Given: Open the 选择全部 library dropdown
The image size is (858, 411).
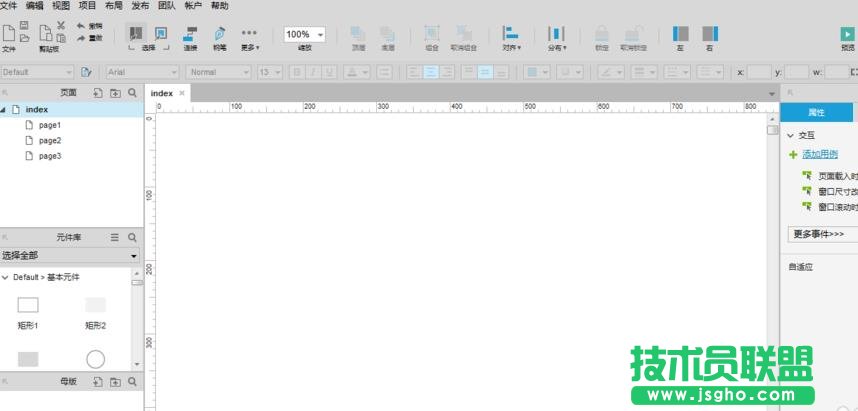Looking at the screenshot, I should 69,256.
